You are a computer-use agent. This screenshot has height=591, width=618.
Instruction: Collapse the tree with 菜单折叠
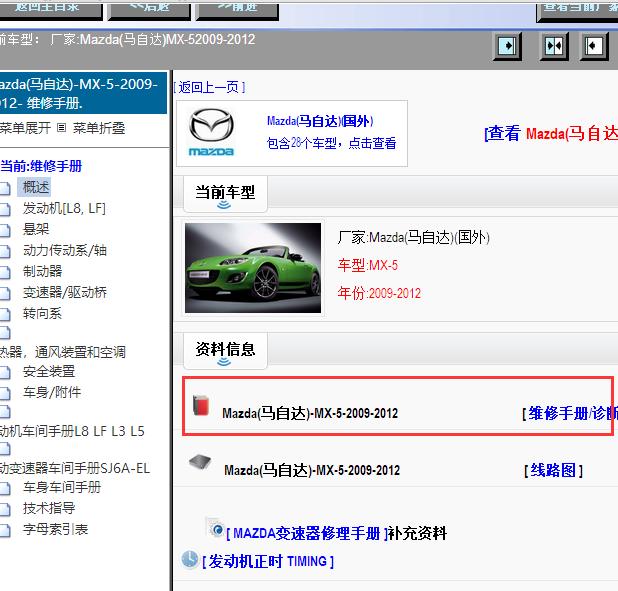[99, 128]
